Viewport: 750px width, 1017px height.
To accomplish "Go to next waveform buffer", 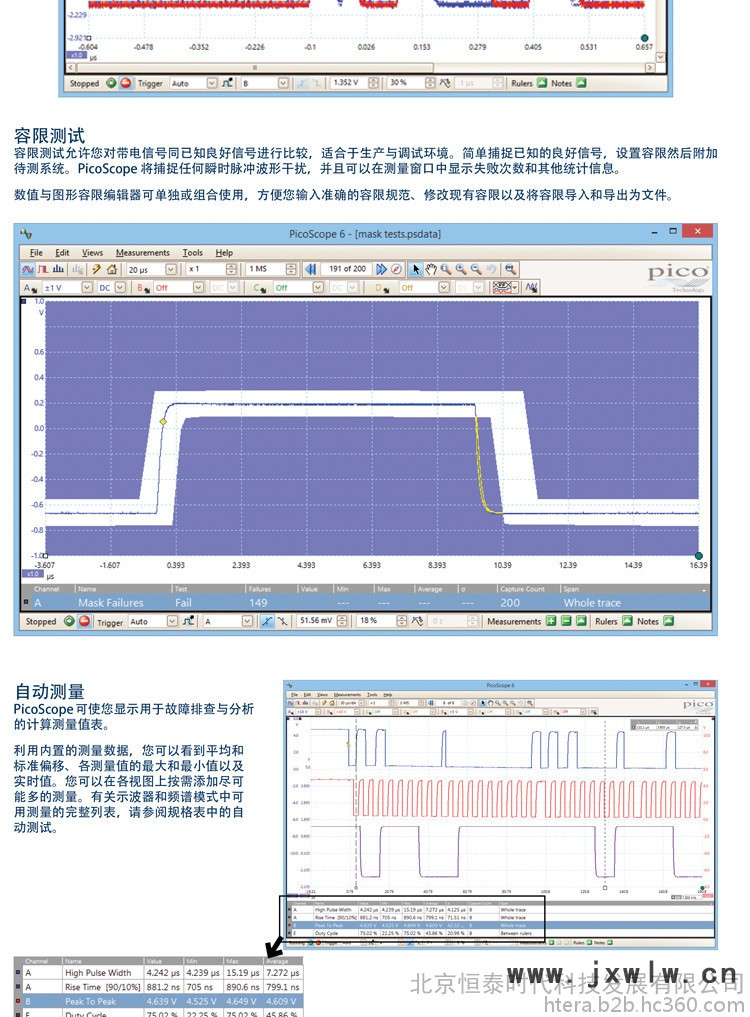I will coord(381,269).
